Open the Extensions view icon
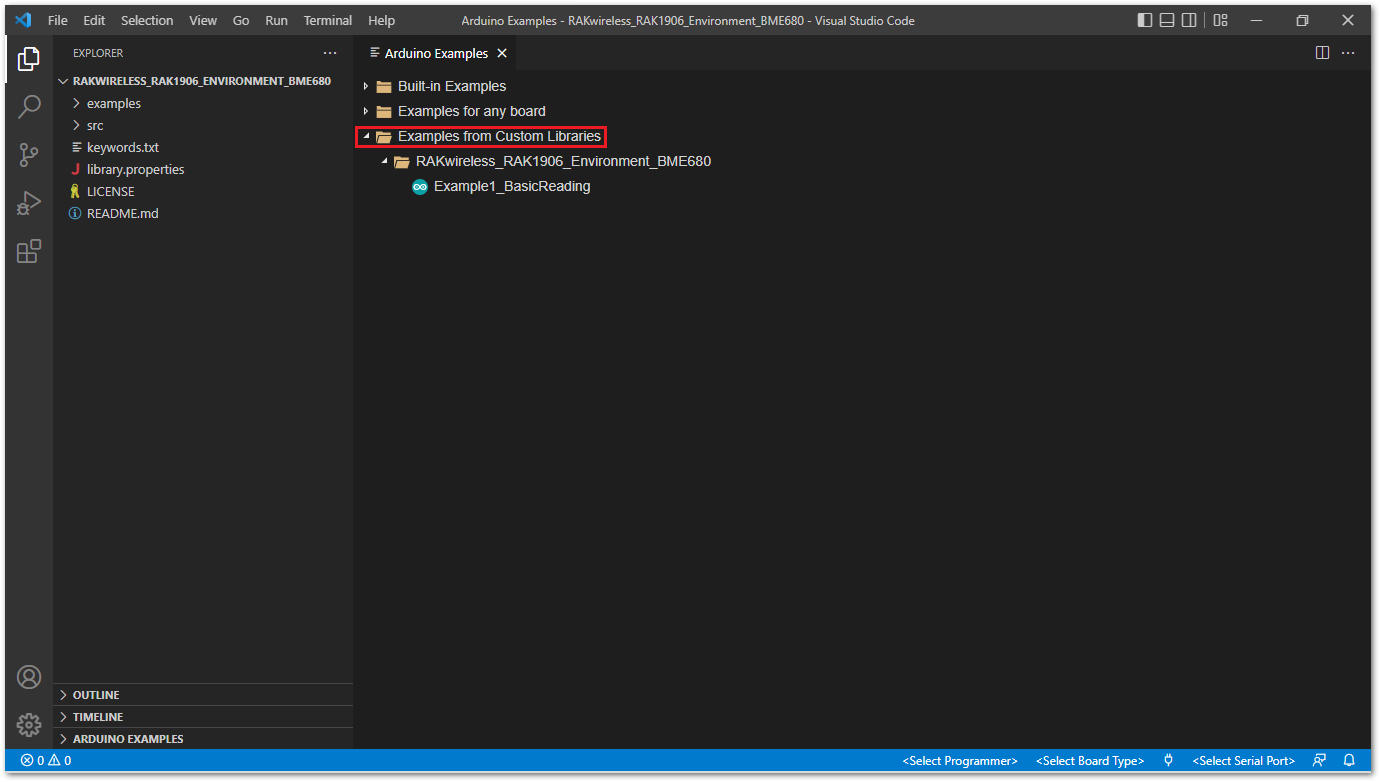Viewport: 1380px width, 782px height. click(28, 251)
